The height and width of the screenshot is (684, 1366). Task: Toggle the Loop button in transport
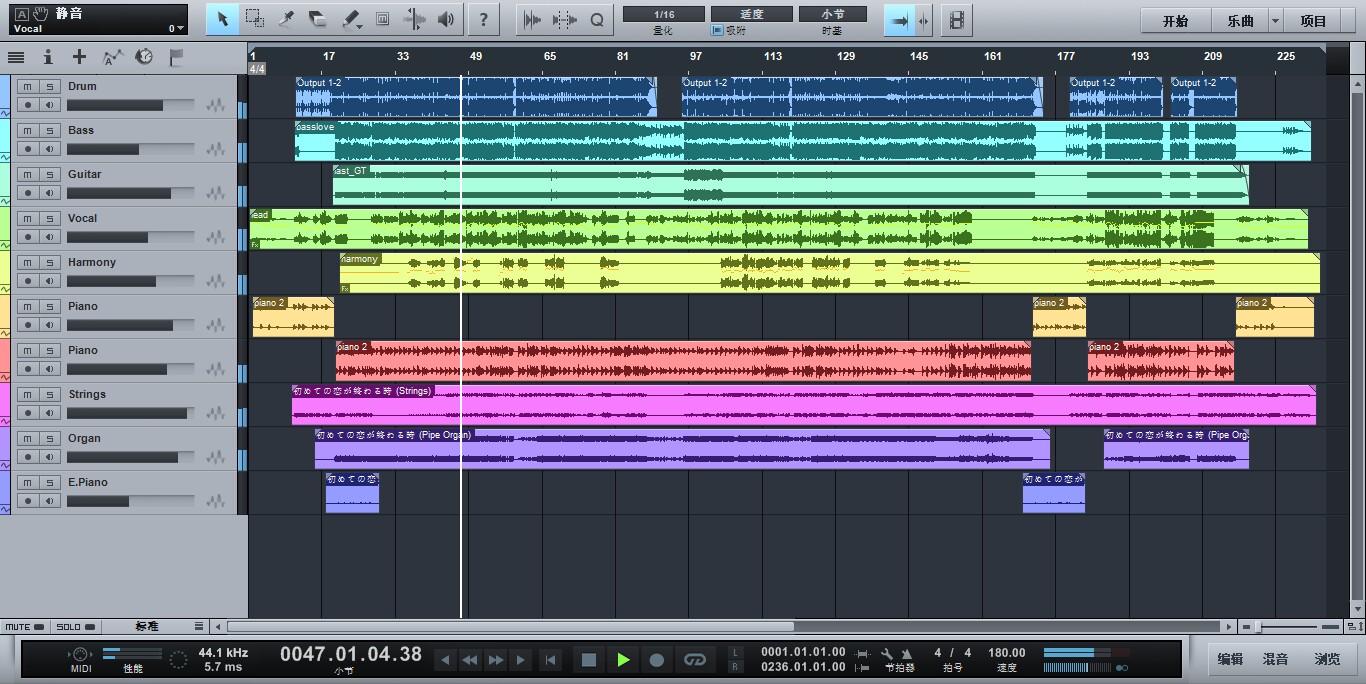[x=695, y=660]
